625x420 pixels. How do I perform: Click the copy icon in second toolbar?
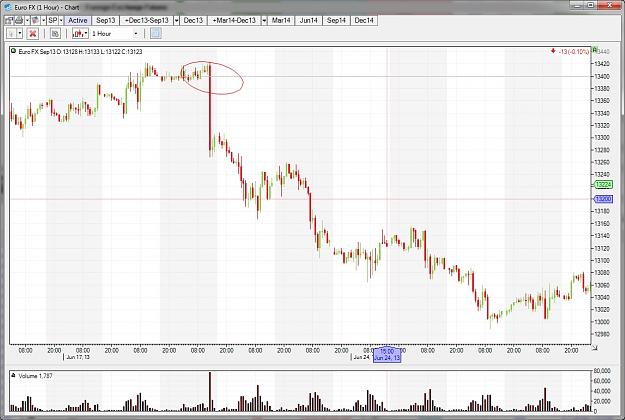tap(55, 34)
